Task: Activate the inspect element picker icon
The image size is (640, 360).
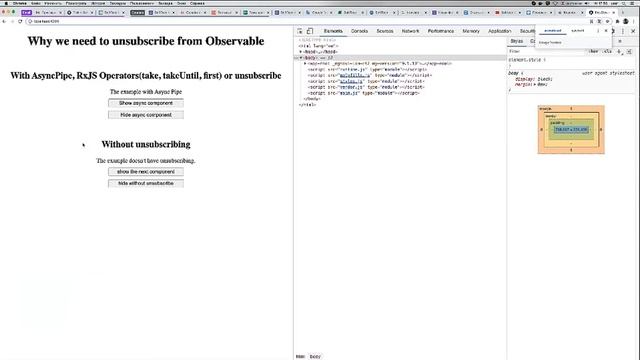Action: pyautogui.click(x=300, y=31)
